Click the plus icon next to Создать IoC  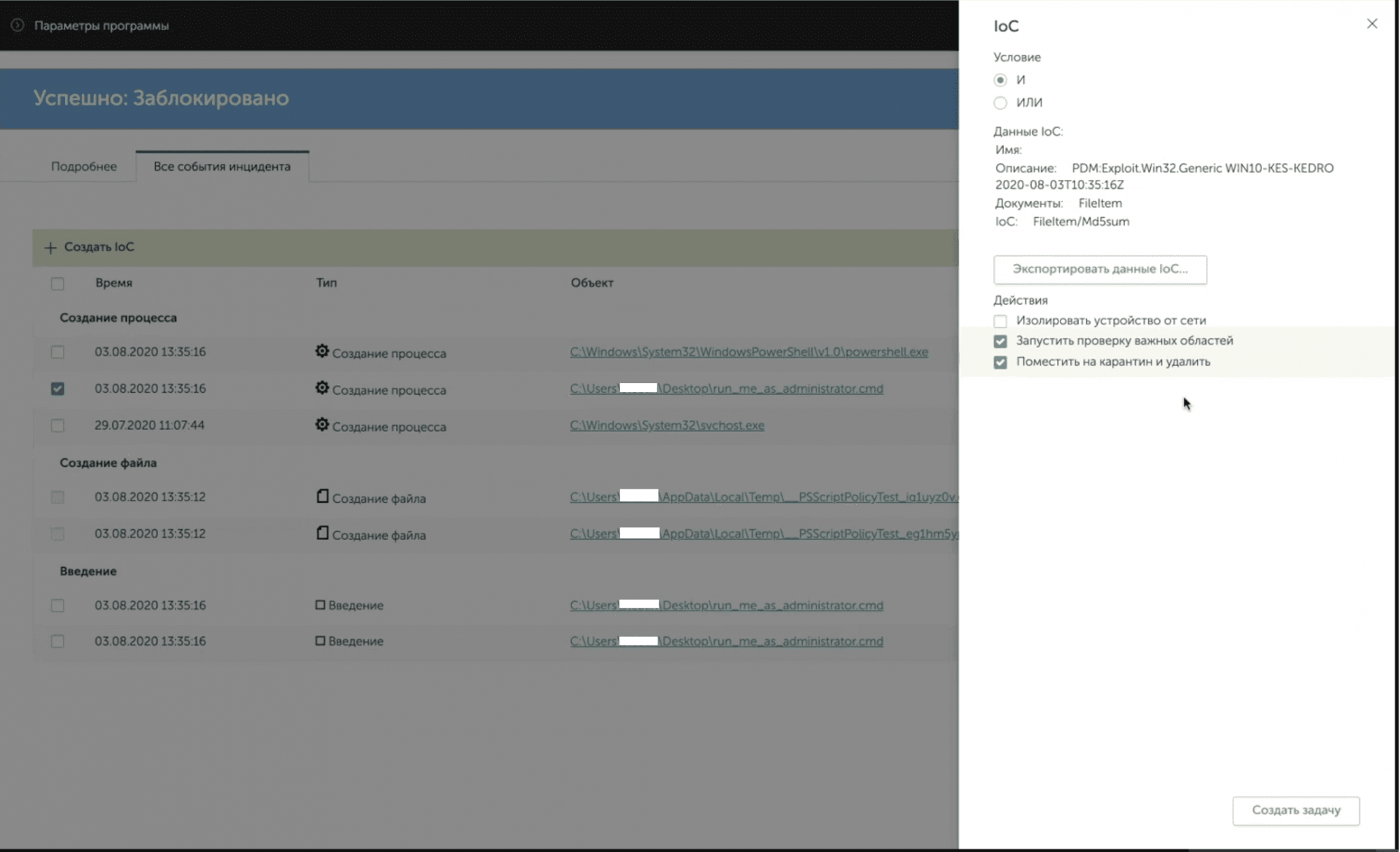(x=50, y=248)
